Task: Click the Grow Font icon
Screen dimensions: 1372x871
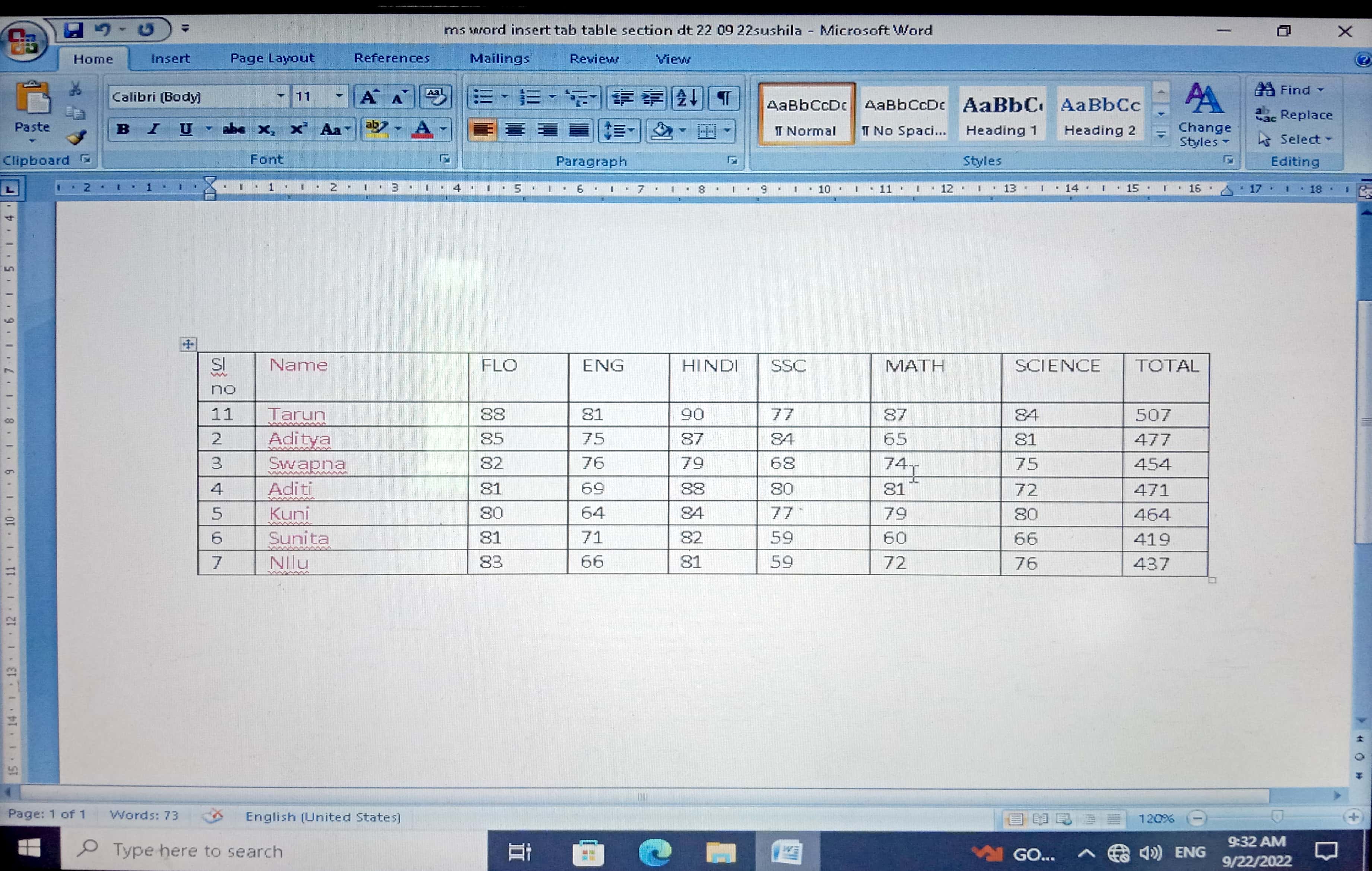Action: click(x=369, y=98)
